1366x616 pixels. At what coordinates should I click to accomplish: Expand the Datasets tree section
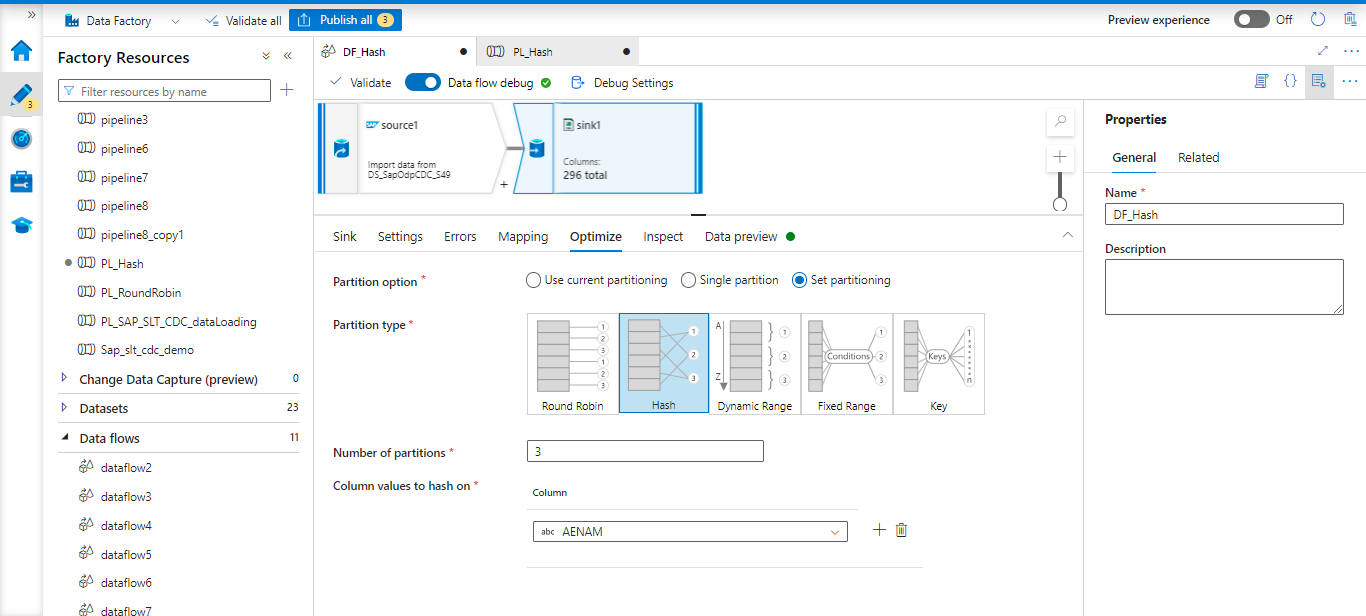tap(65, 408)
